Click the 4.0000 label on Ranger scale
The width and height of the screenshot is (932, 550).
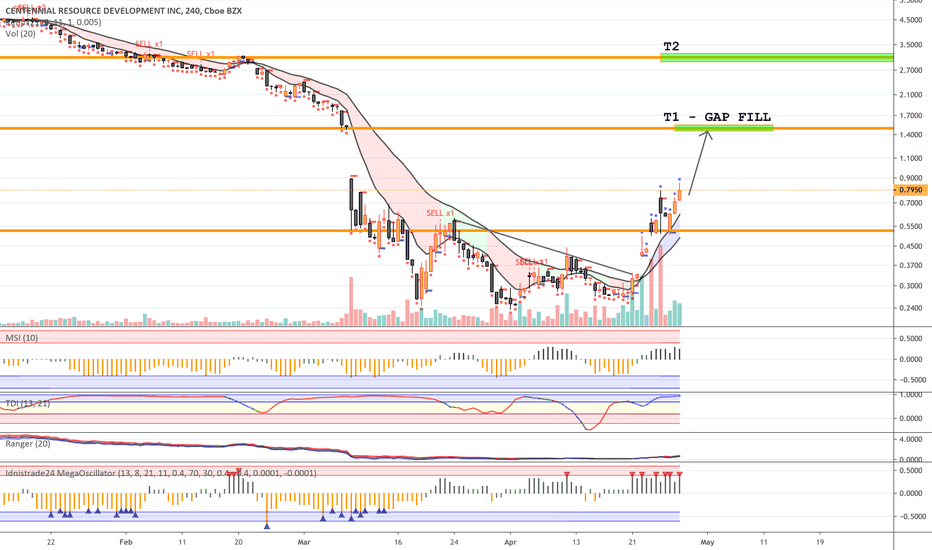(x=911, y=439)
